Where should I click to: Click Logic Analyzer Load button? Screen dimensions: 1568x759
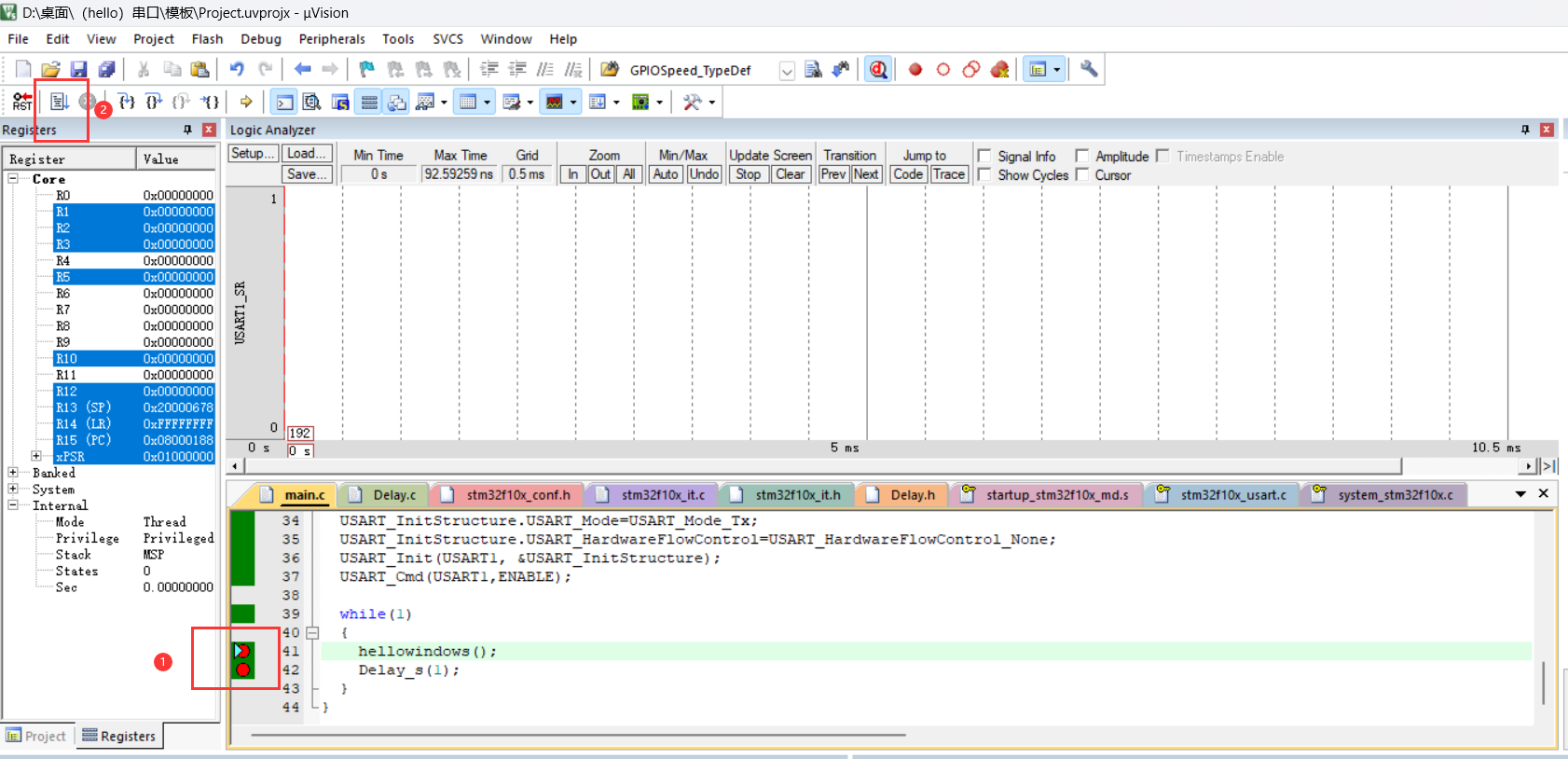307,154
